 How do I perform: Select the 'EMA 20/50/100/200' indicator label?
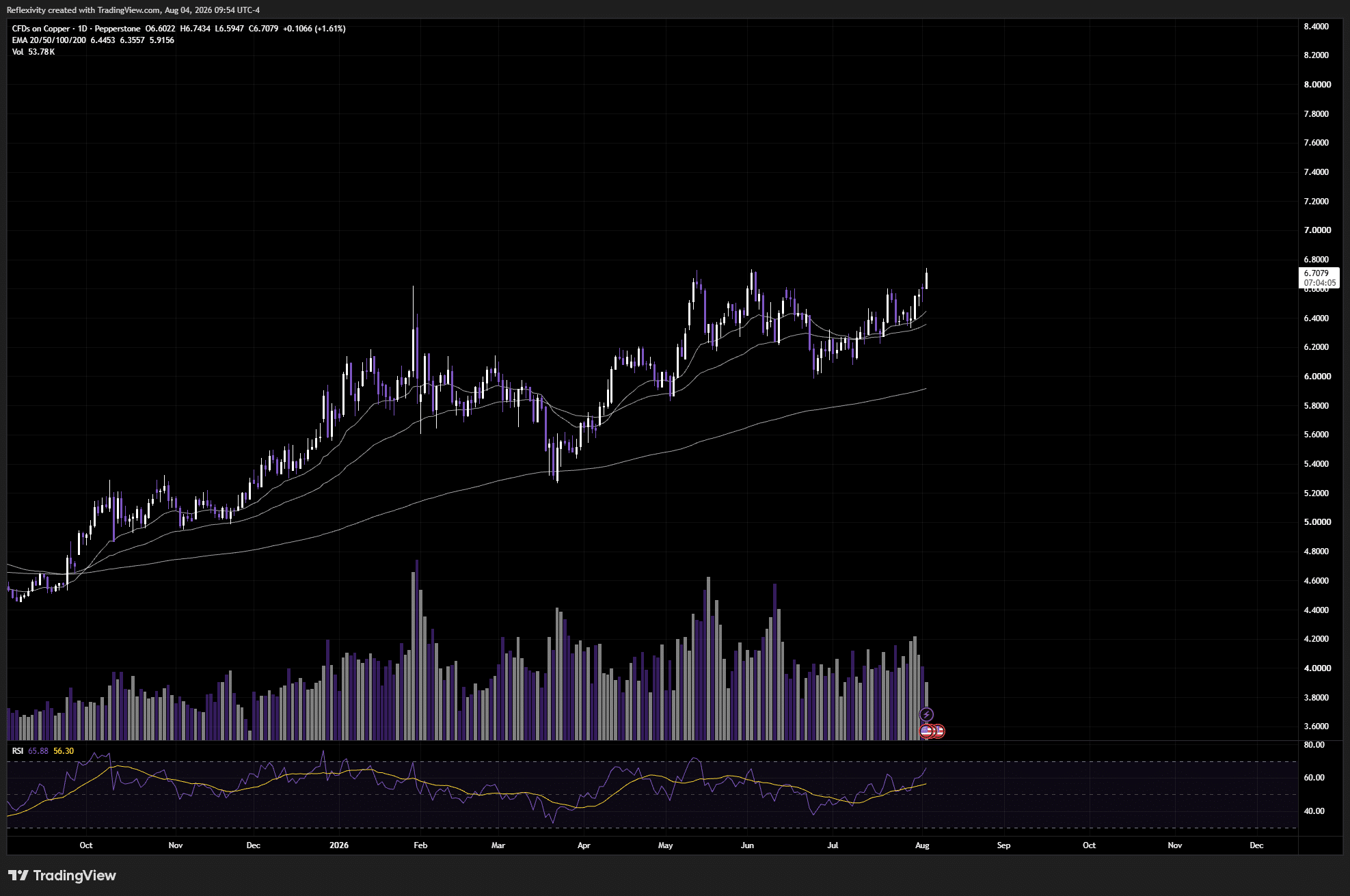[49, 40]
